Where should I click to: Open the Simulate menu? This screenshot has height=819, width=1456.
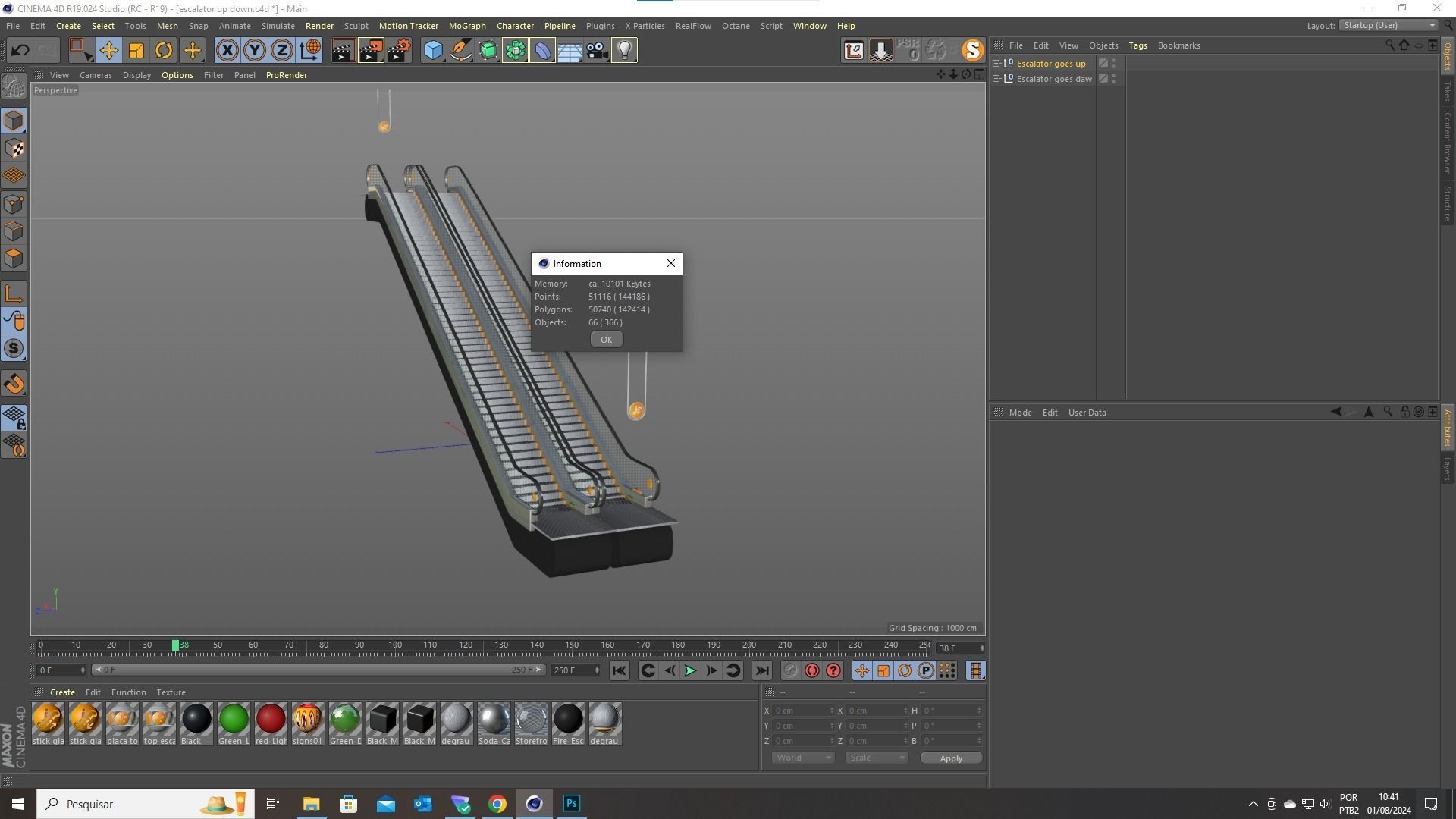(278, 26)
